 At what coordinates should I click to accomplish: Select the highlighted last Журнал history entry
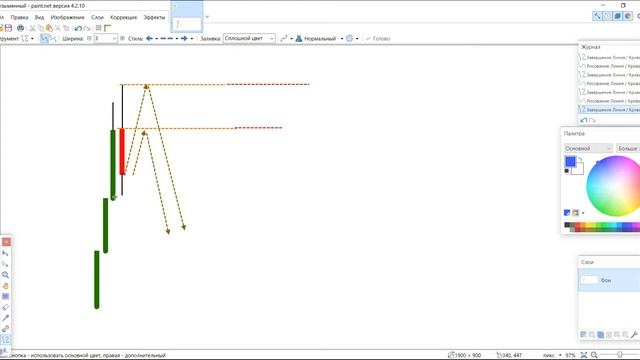[x=609, y=109]
